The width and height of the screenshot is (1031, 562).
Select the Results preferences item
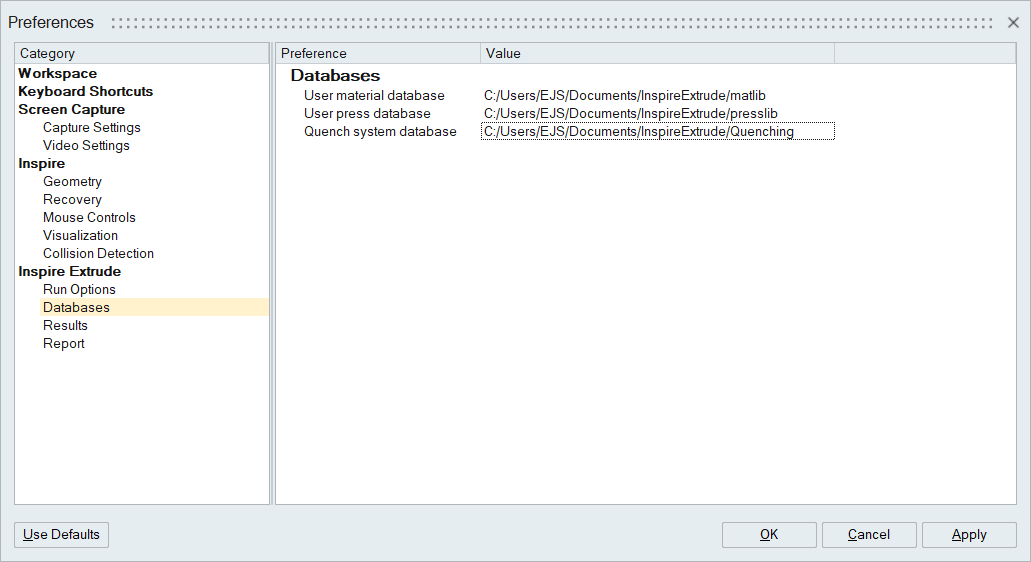65,326
